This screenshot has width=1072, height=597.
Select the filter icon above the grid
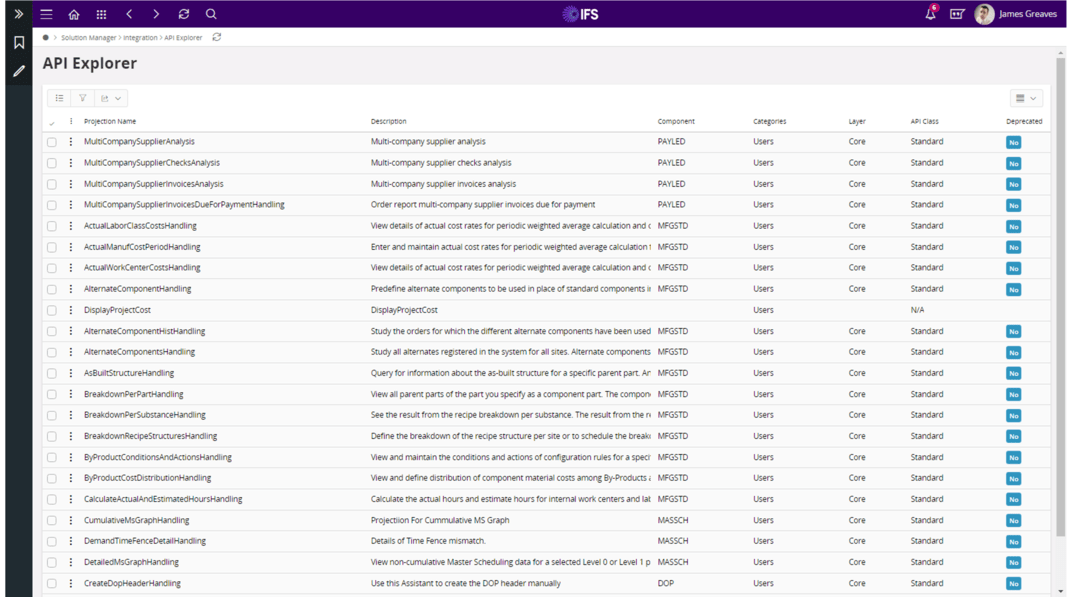(82, 97)
